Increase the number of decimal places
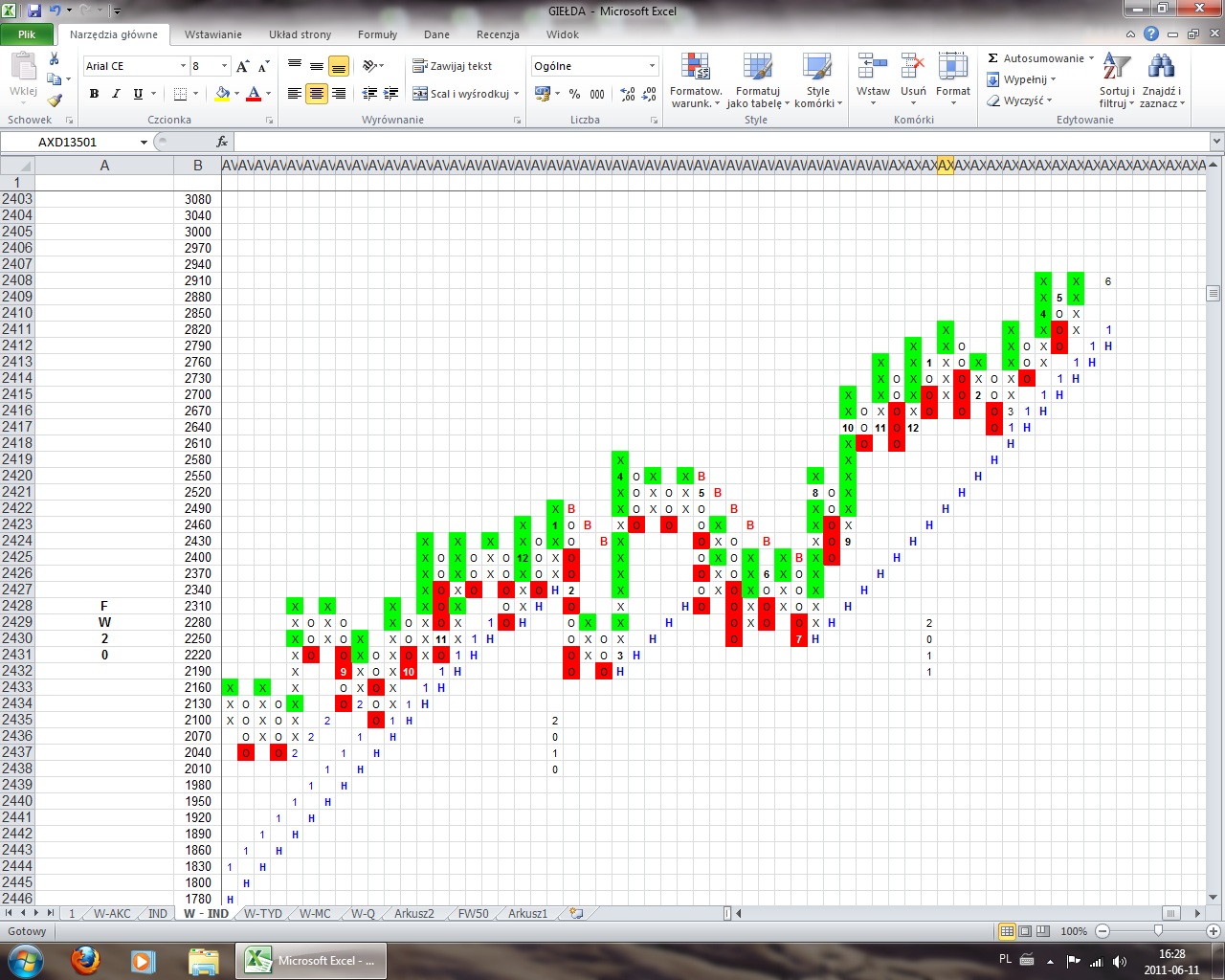 point(628,94)
